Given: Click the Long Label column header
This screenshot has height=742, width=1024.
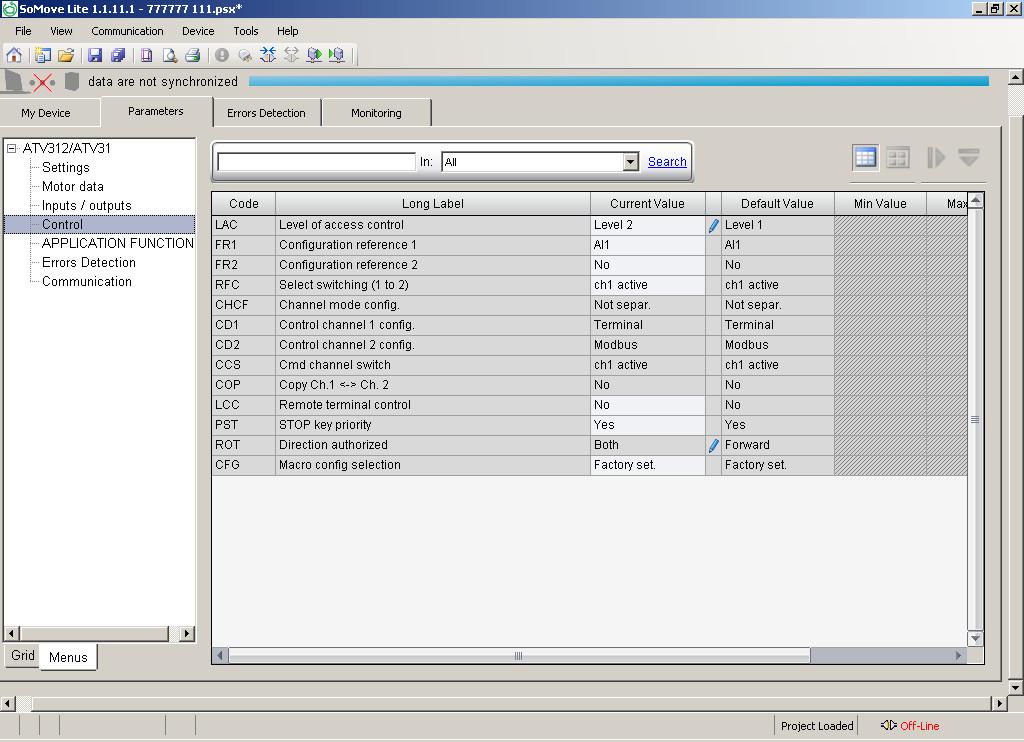Looking at the screenshot, I should (432, 204).
